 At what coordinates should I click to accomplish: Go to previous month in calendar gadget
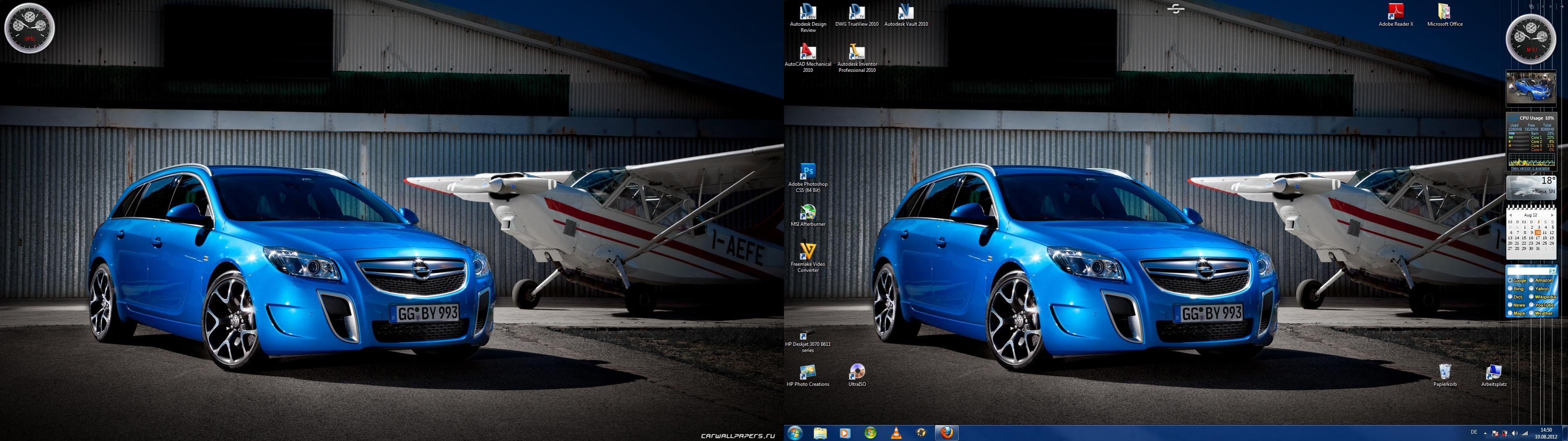coord(1511,215)
